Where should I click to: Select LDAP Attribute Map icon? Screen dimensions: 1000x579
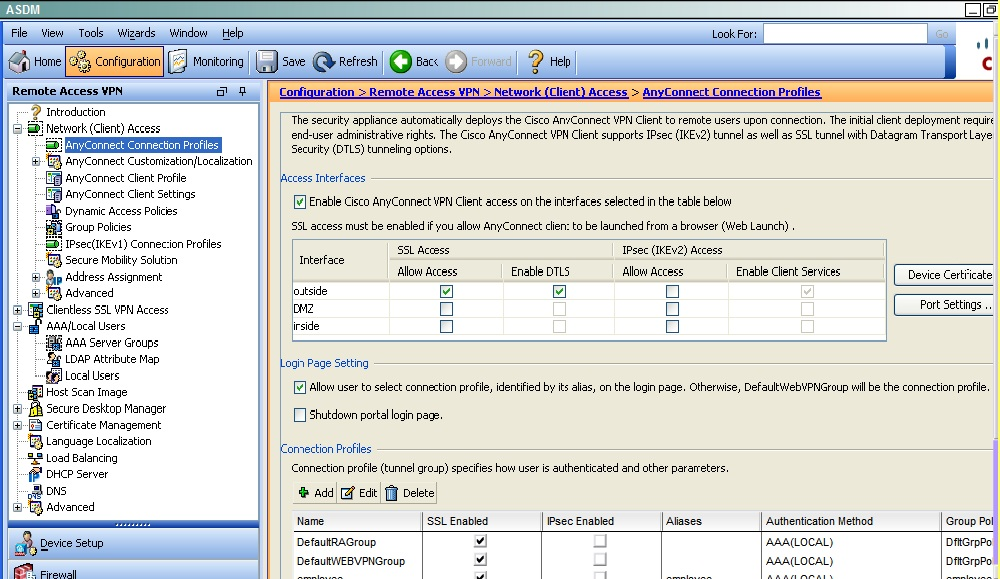pos(54,359)
